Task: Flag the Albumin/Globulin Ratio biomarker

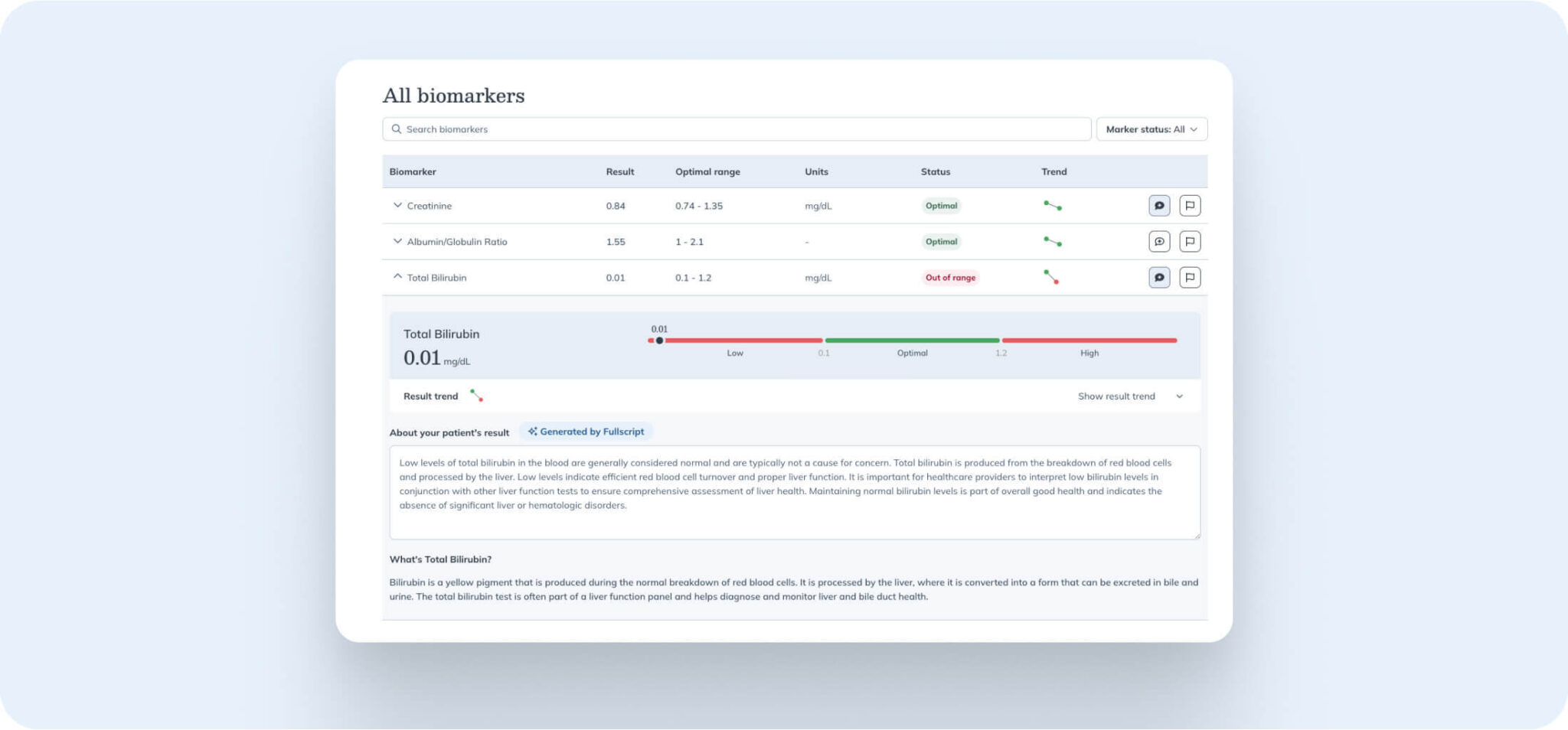Action: pos(1191,241)
